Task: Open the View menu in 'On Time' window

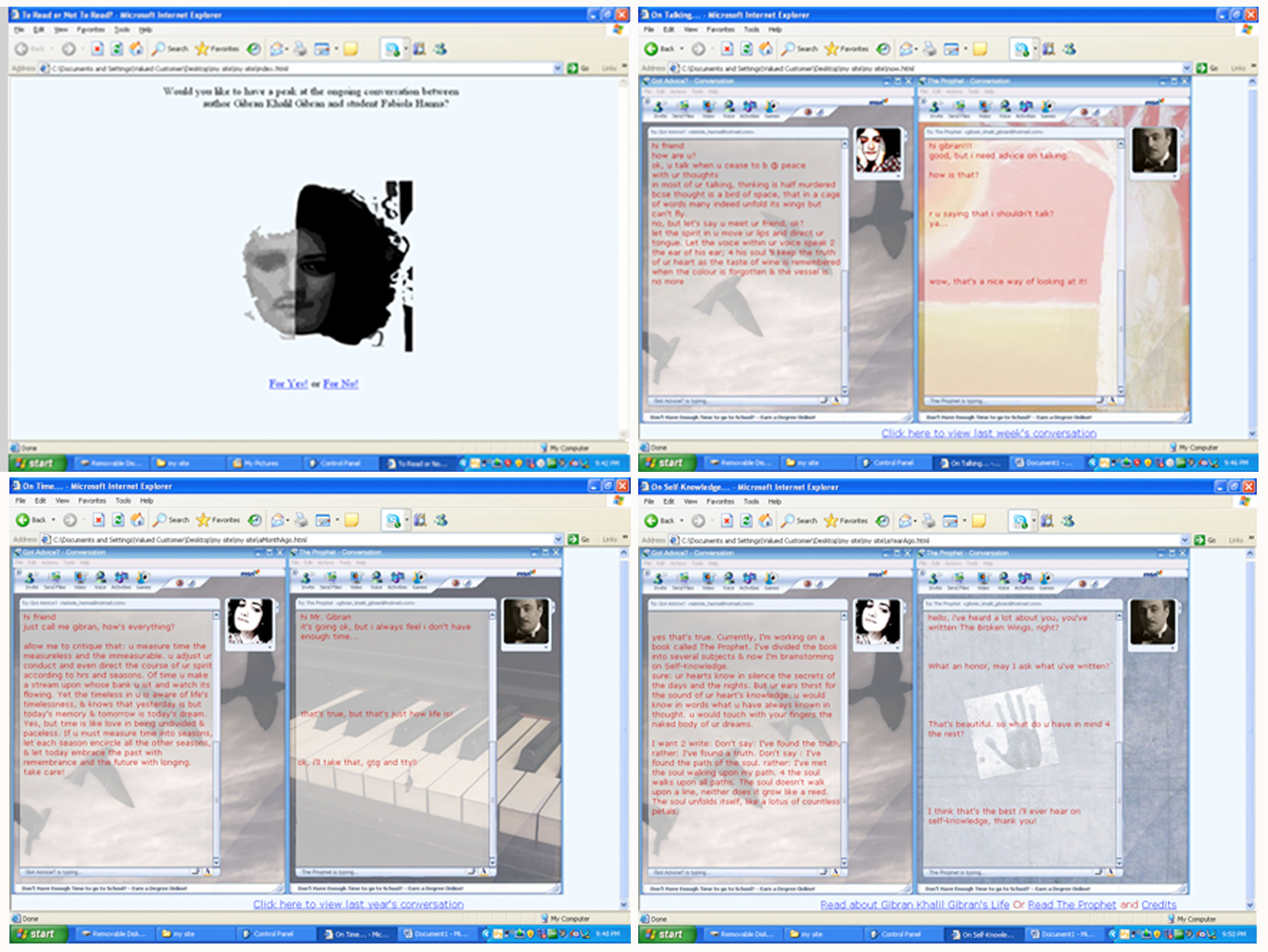Action: click(62, 500)
